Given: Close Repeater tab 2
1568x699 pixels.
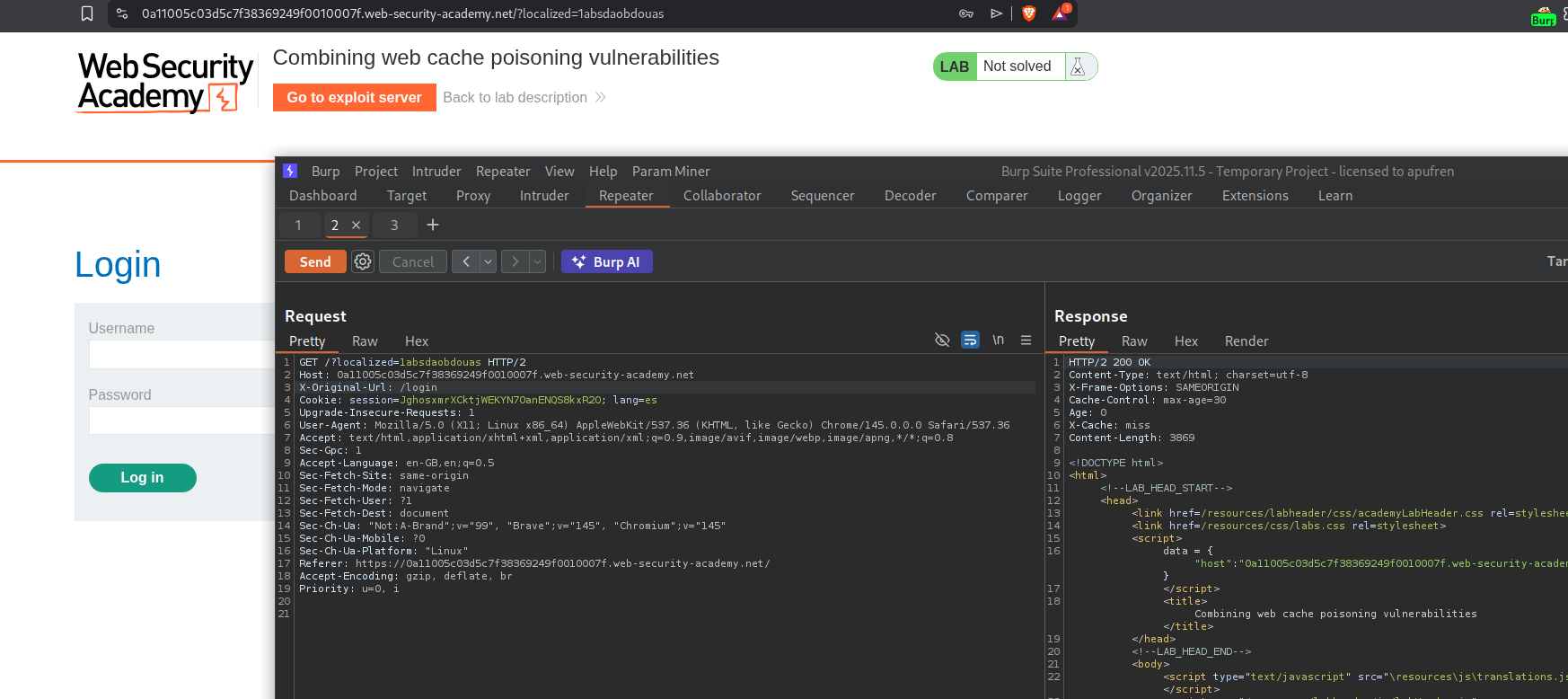Looking at the screenshot, I should pyautogui.click(x=357, y=226).
